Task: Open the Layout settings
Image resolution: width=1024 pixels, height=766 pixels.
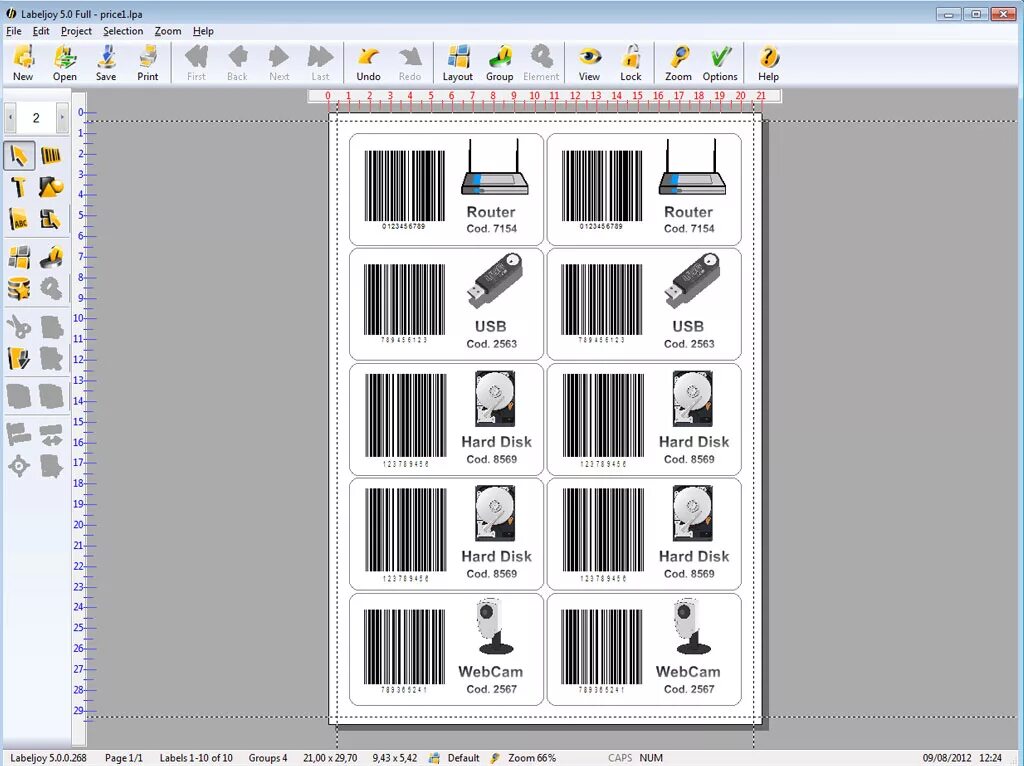Action: [458, 63]
